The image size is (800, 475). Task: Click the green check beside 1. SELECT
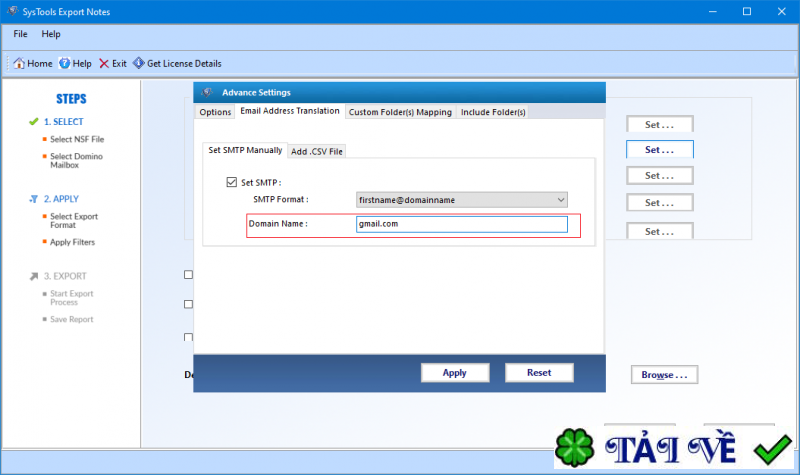click(34, 121)
